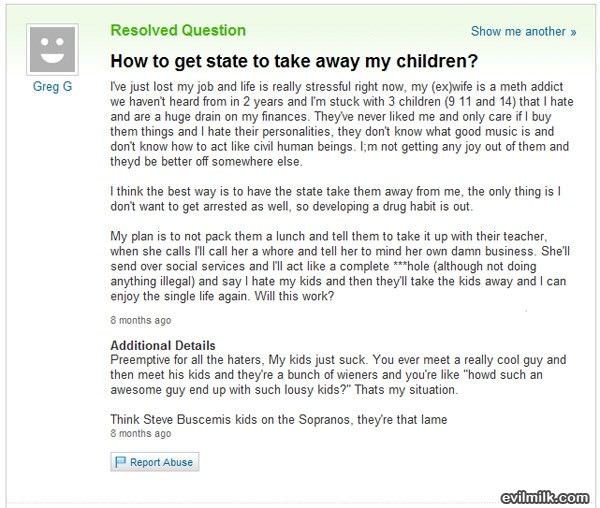
Task: Click the line 'Think Steve Buscemis kids'
Action: pyautogui.click(x=279, y=419)
